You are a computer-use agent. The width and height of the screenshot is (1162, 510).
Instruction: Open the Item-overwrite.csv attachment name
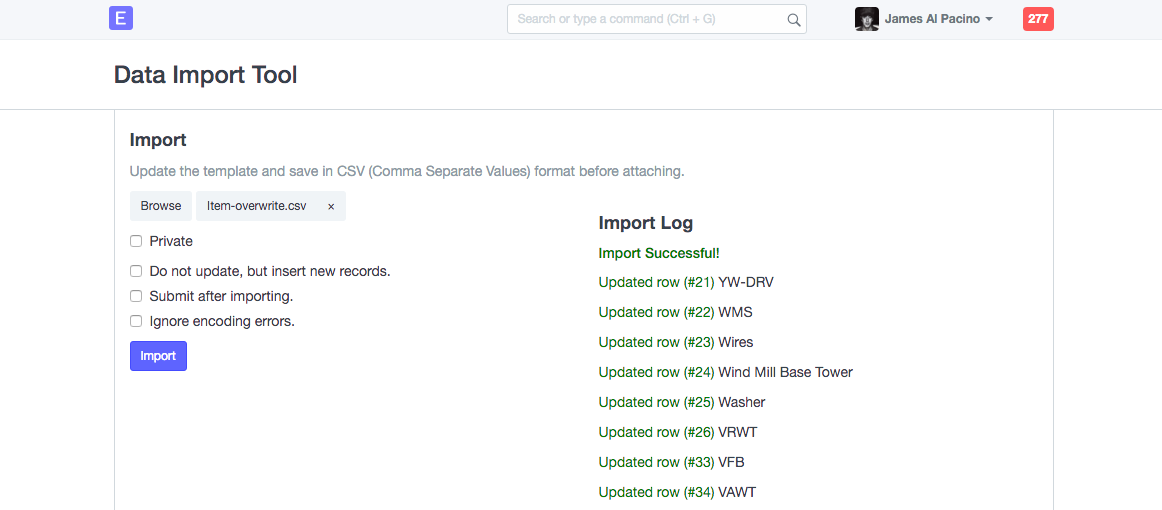(x=256, y=206)
